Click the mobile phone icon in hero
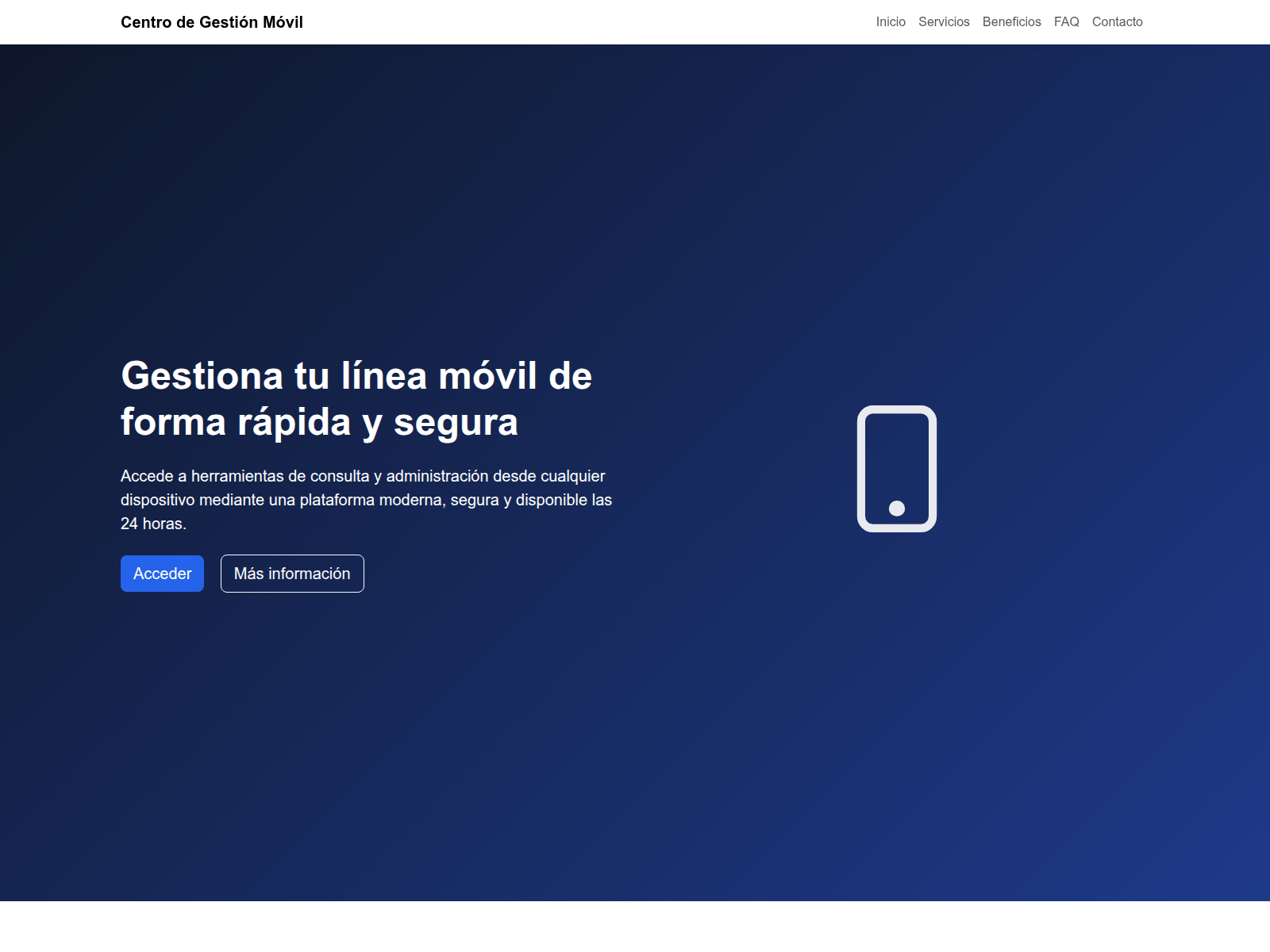 897,469
